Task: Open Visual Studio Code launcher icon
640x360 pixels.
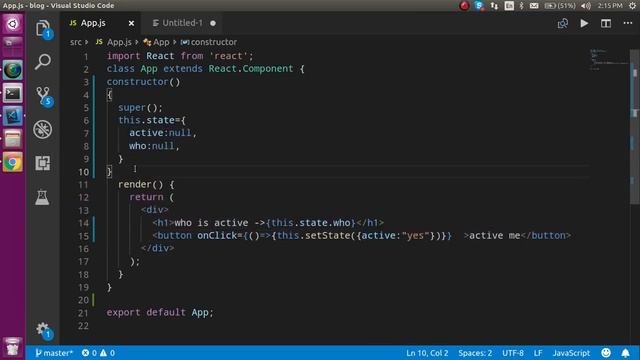Action: tap(13, 116)
